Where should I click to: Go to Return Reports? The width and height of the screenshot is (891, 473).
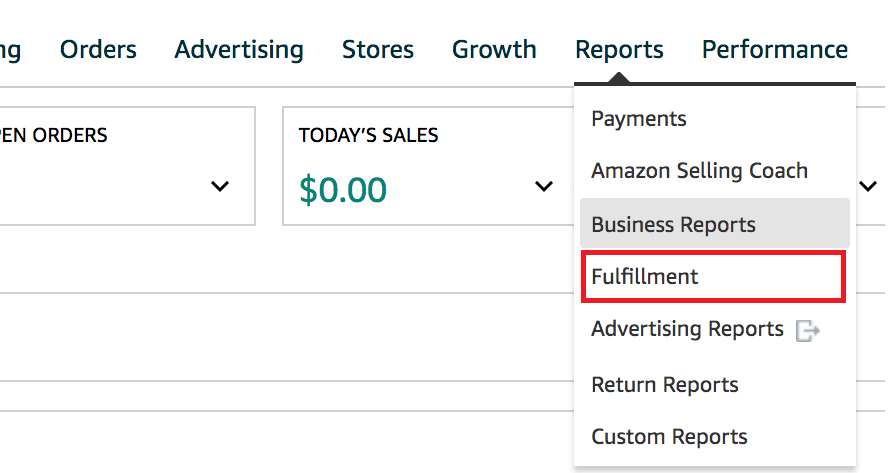click(x=664, y=385)
